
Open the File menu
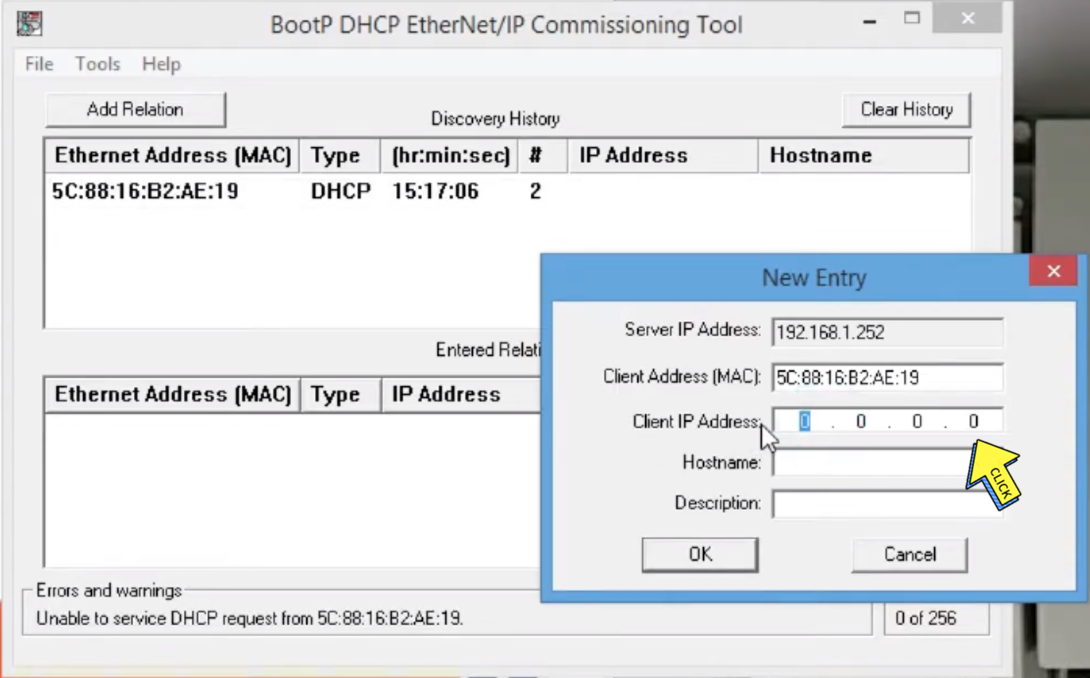[x=39, y=64]
